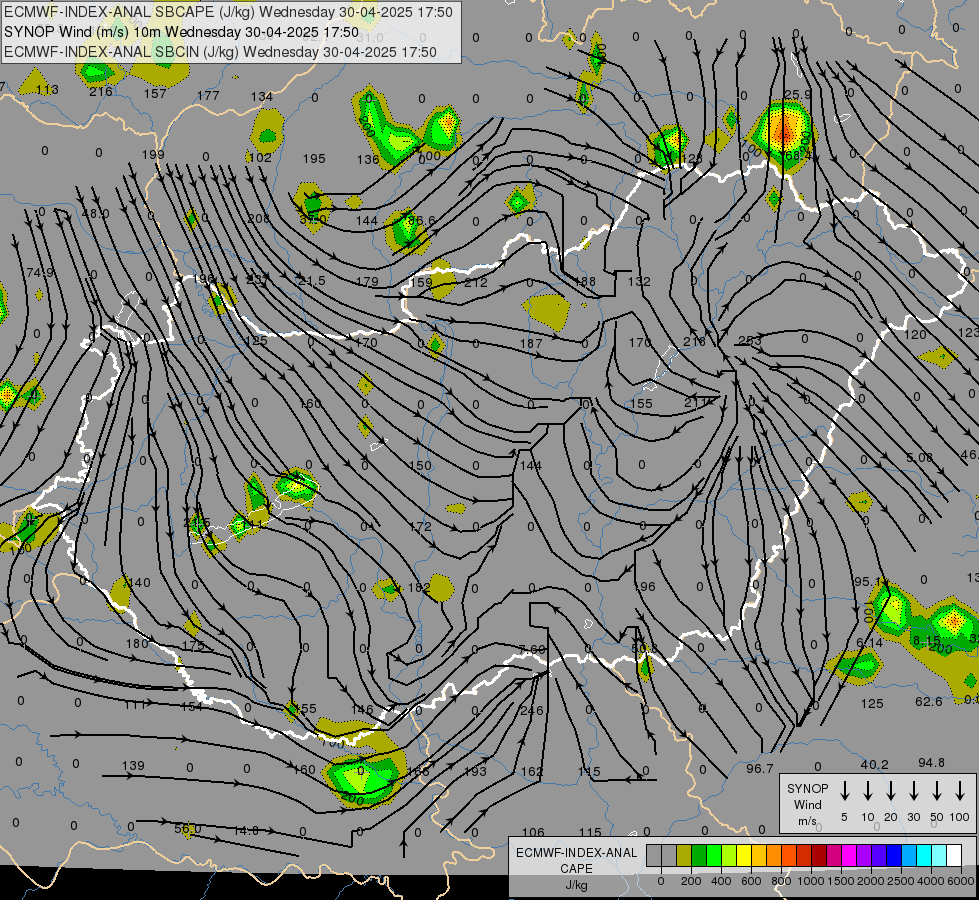Click the '48.0' value on the map

tap(96, 214)
